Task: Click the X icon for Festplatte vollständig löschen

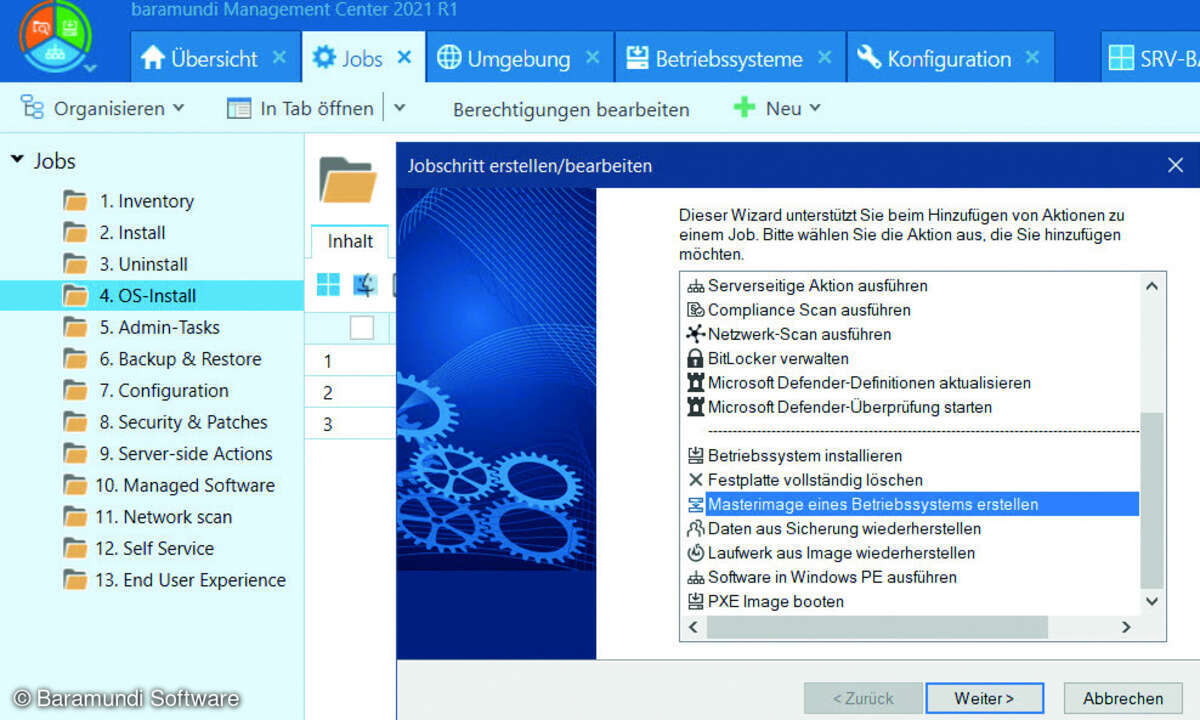Action: click(x=696, y=480)
